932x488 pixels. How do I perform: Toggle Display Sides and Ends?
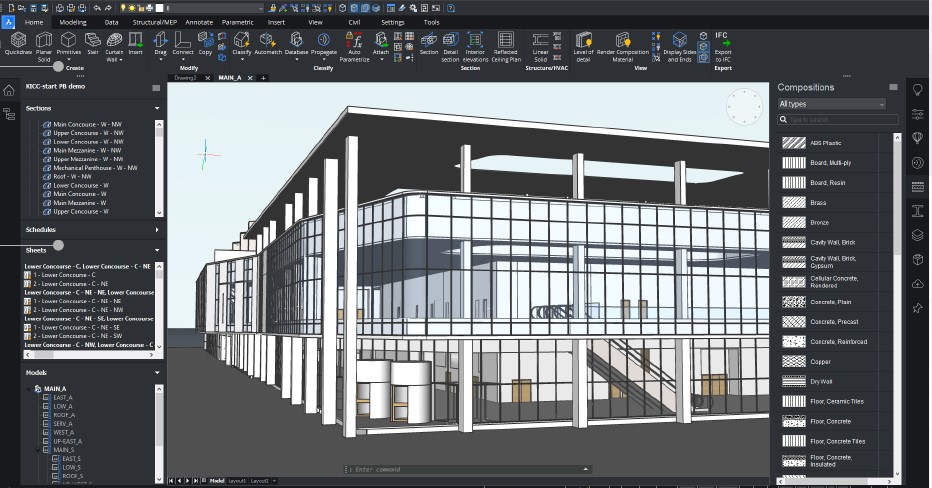click(x=679, y=47)
